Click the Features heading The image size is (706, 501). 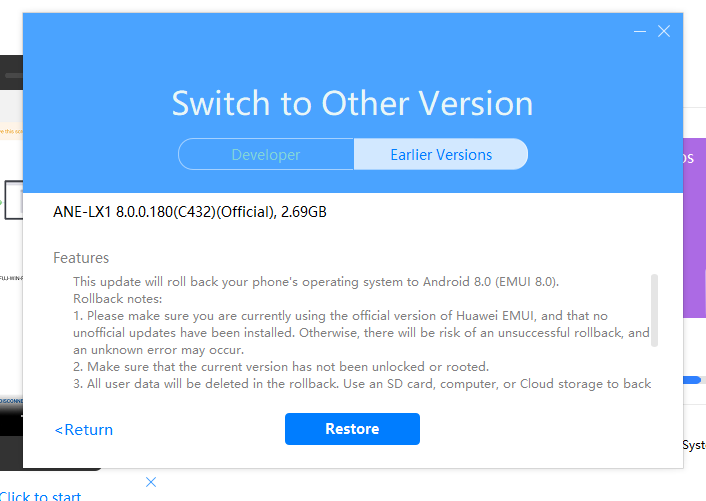(81, 258)
